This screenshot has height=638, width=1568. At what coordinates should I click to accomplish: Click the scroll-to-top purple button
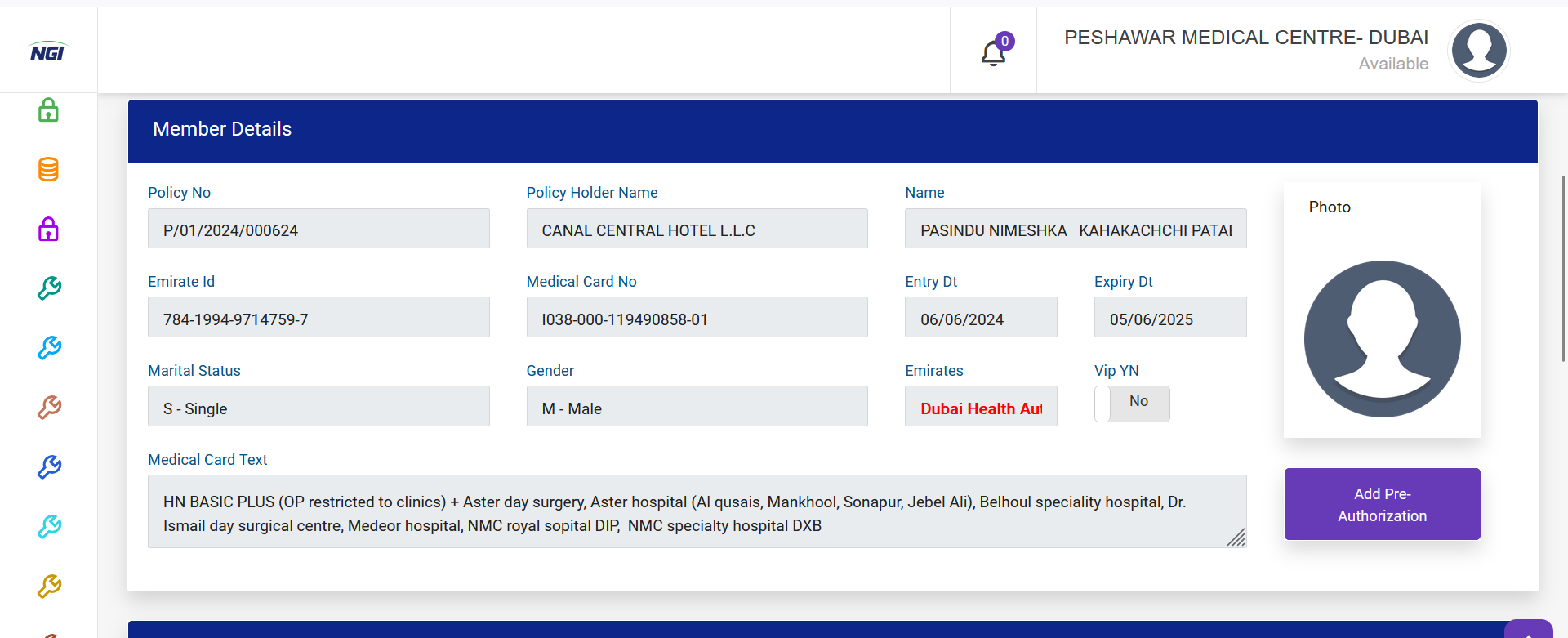click(1528, 630)
